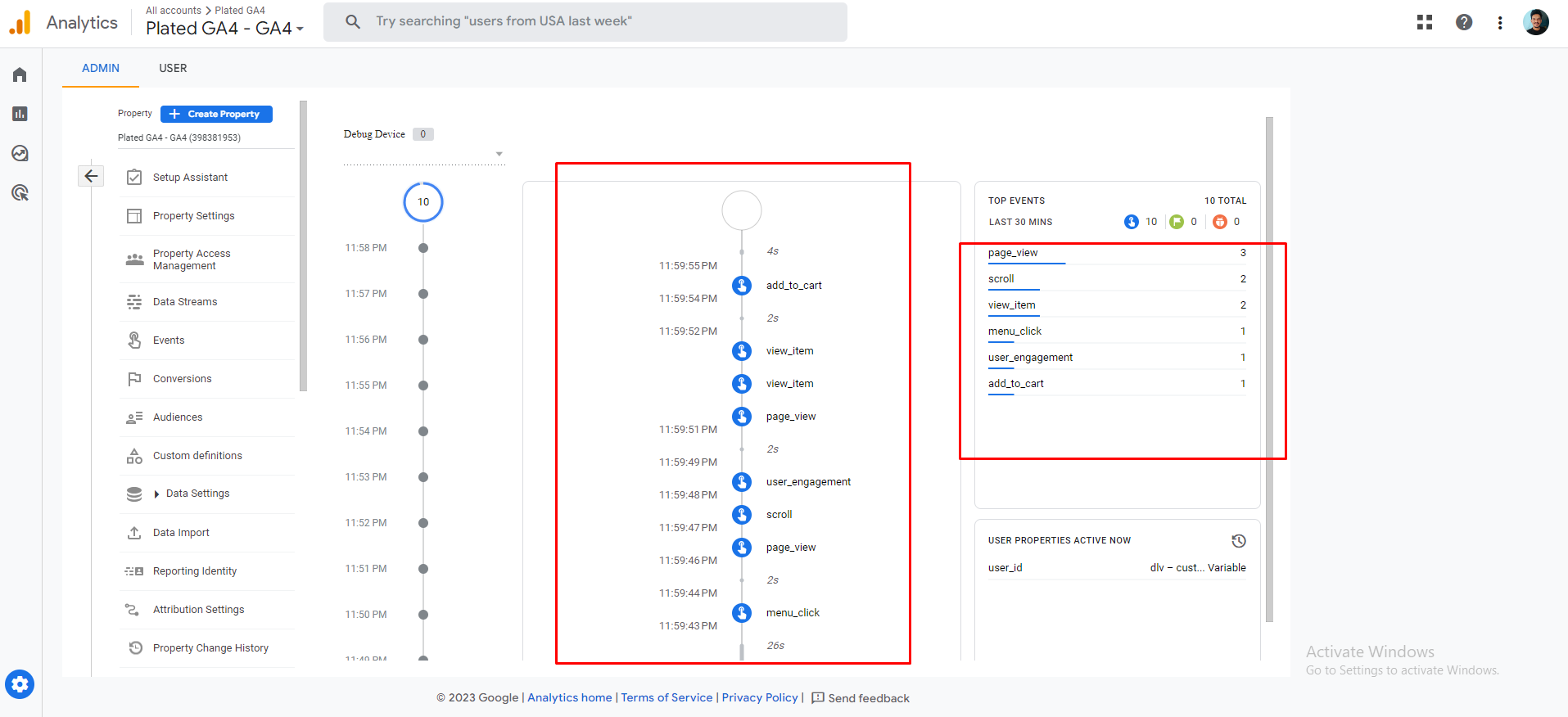
Task: Click the user properties history icon
Action: [x=1238, y=541]
